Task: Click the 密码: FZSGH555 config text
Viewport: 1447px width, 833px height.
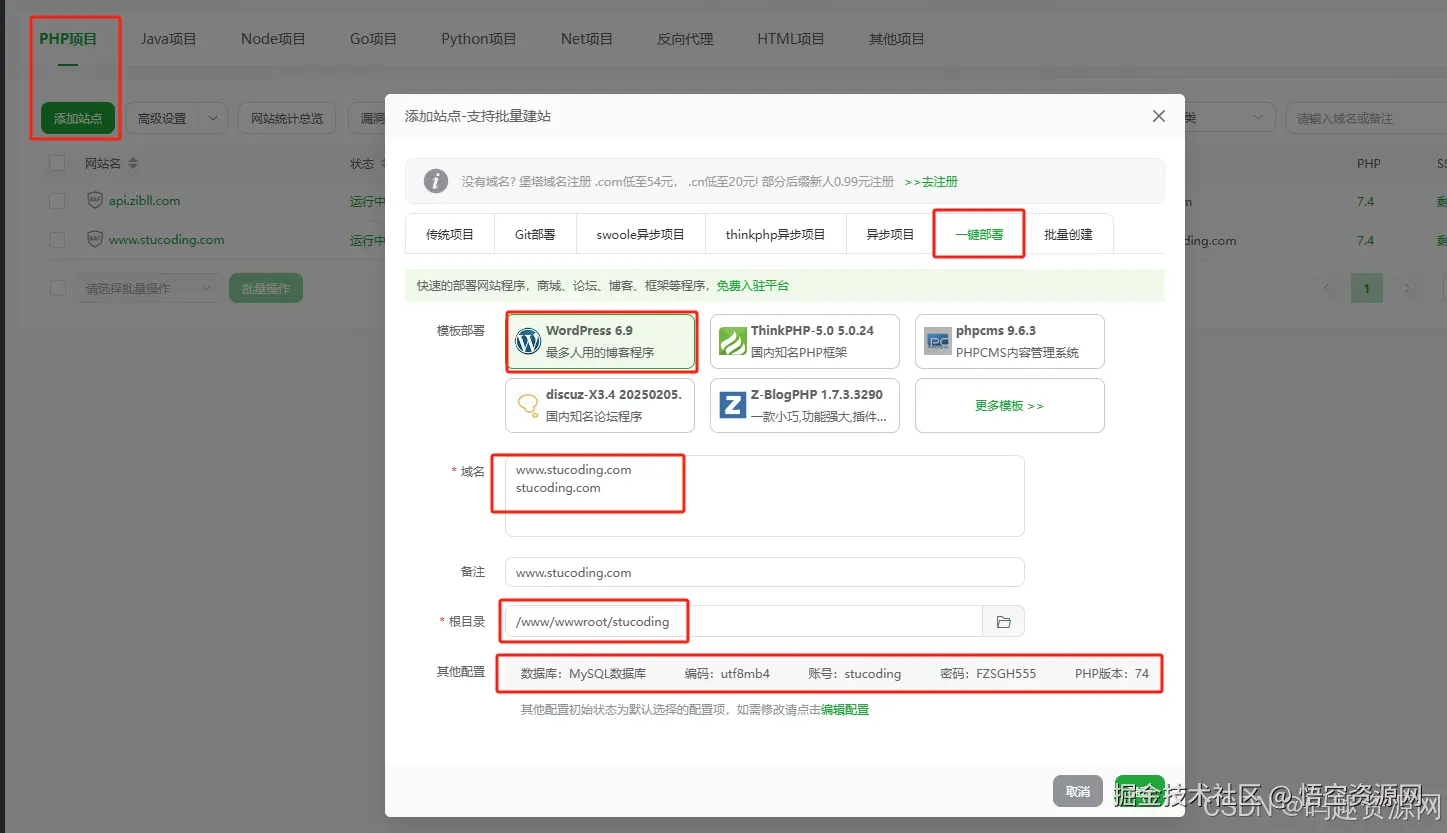Action: (x=988, y=673)
